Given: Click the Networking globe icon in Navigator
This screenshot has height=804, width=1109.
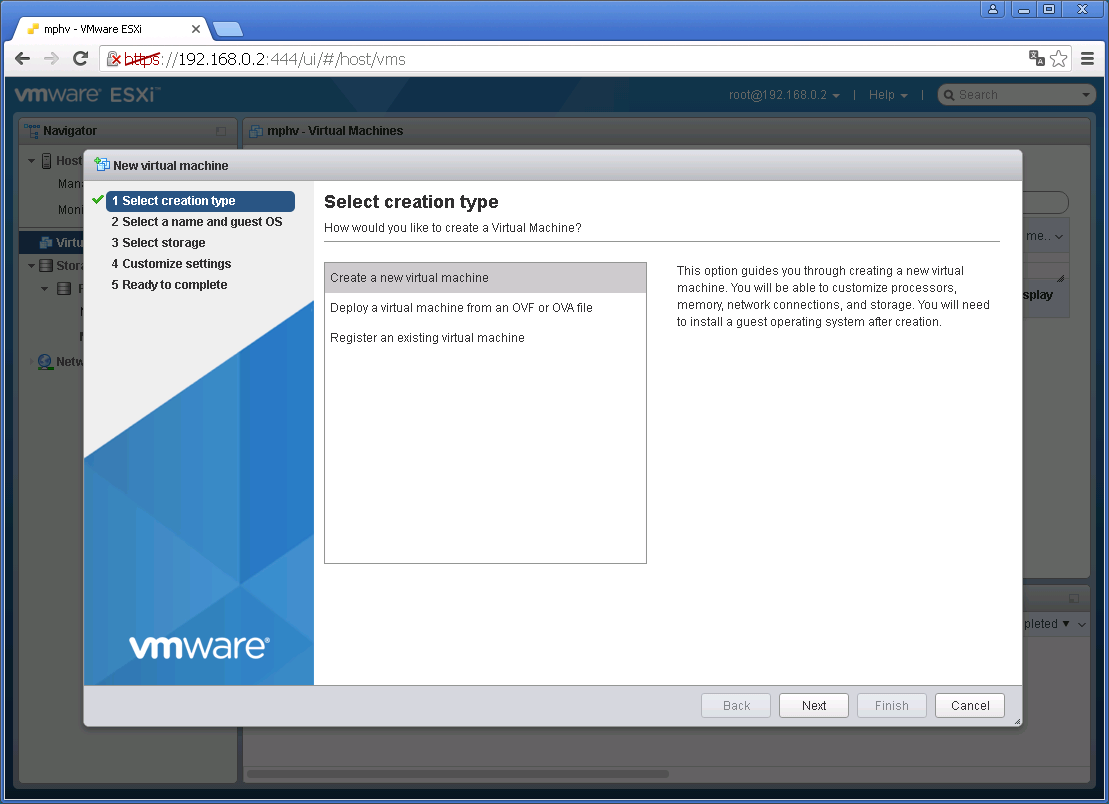Looking at the screenshot, I should tap(45, 361).
